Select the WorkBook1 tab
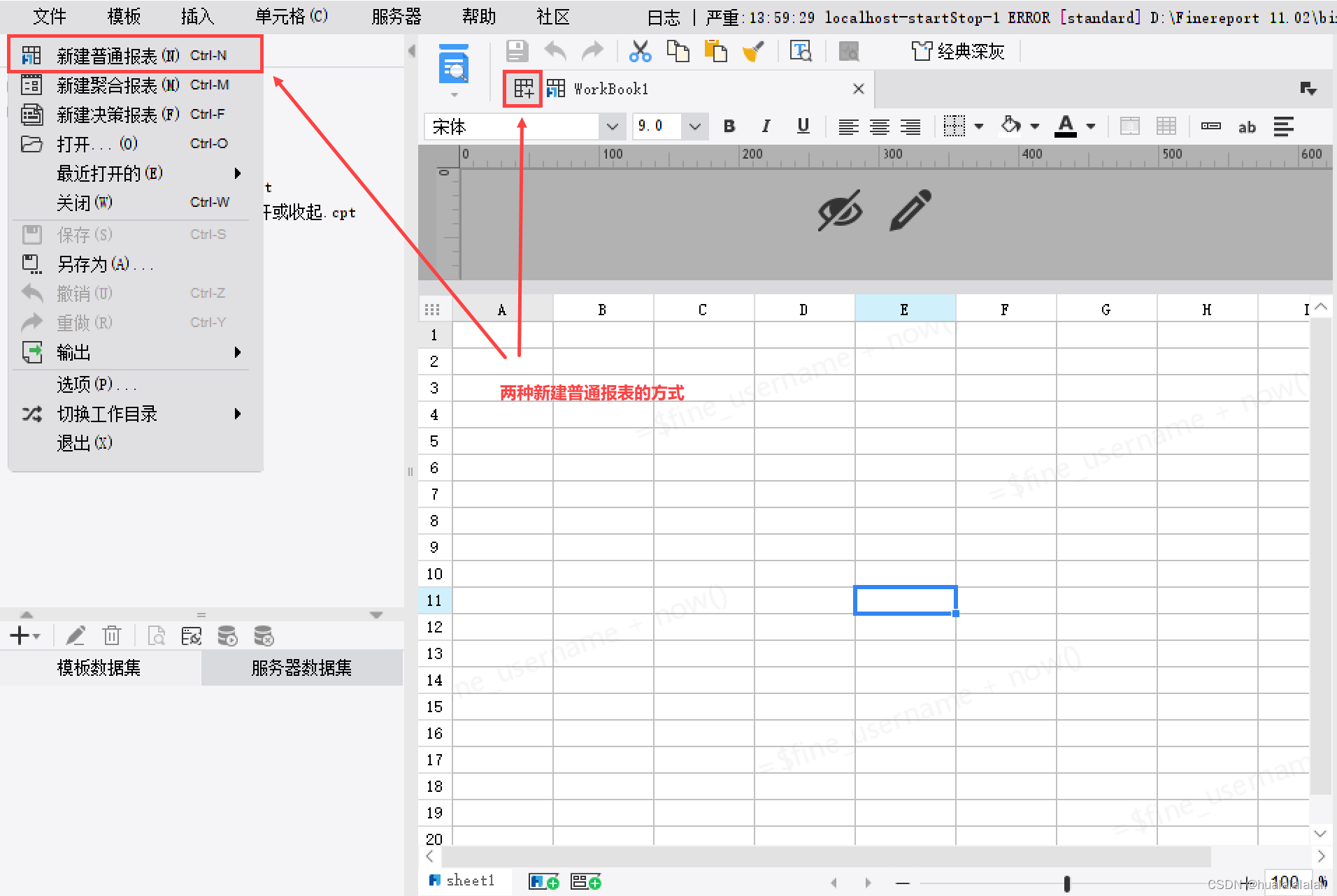Screen dimensions: 1337x896 pyautogui.click(x=611, y=89)
